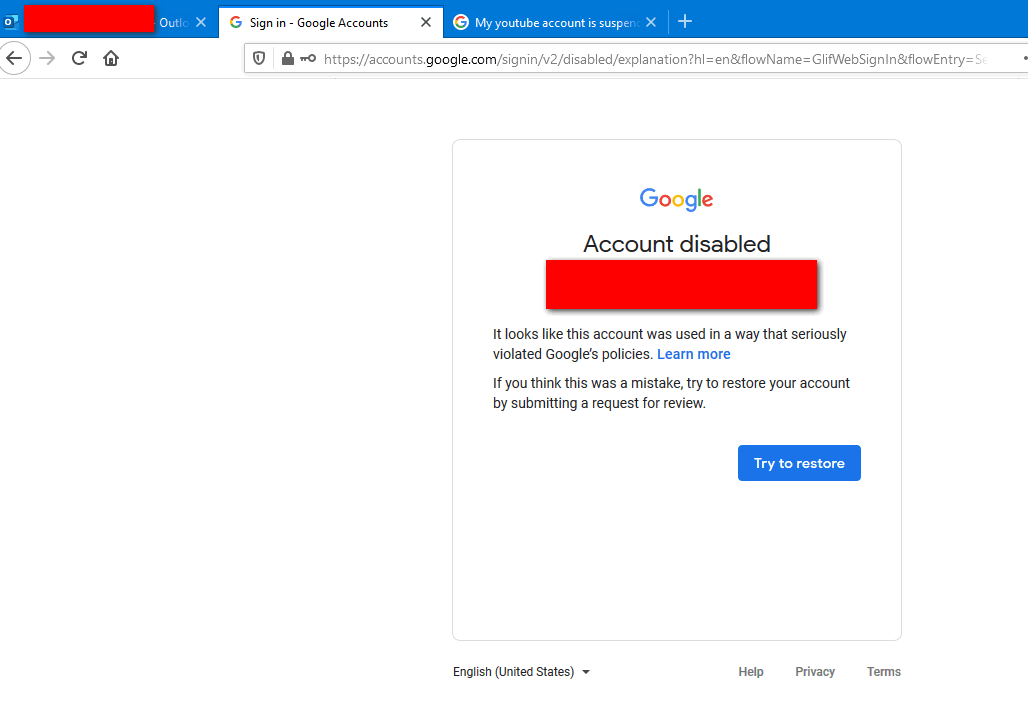Open the Help link in footer

click(751, 672)
